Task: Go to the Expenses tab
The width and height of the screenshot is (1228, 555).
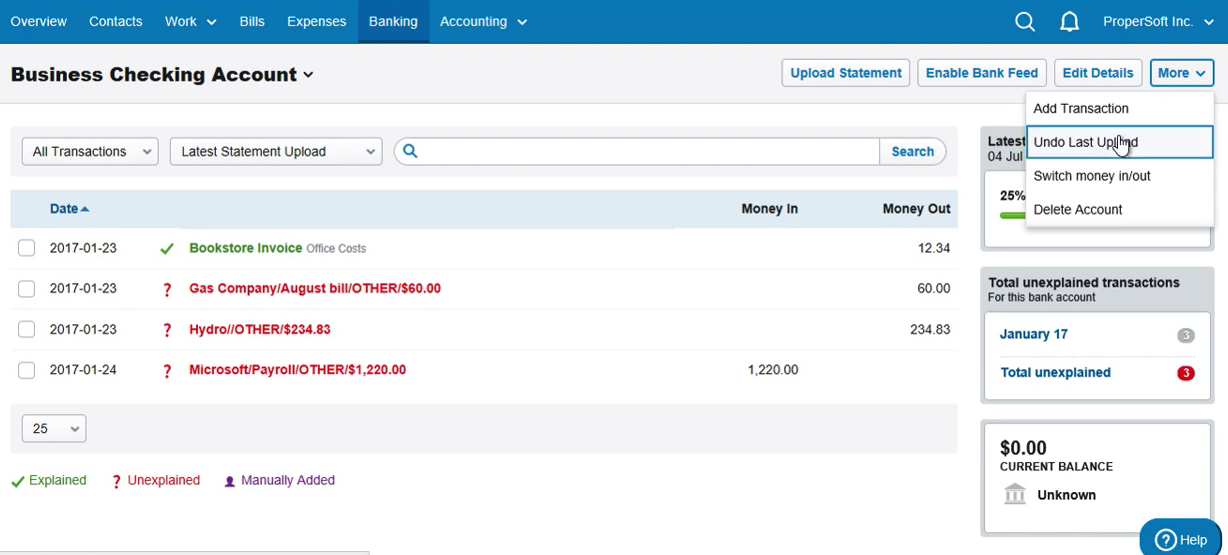Action: pos(316,21)
